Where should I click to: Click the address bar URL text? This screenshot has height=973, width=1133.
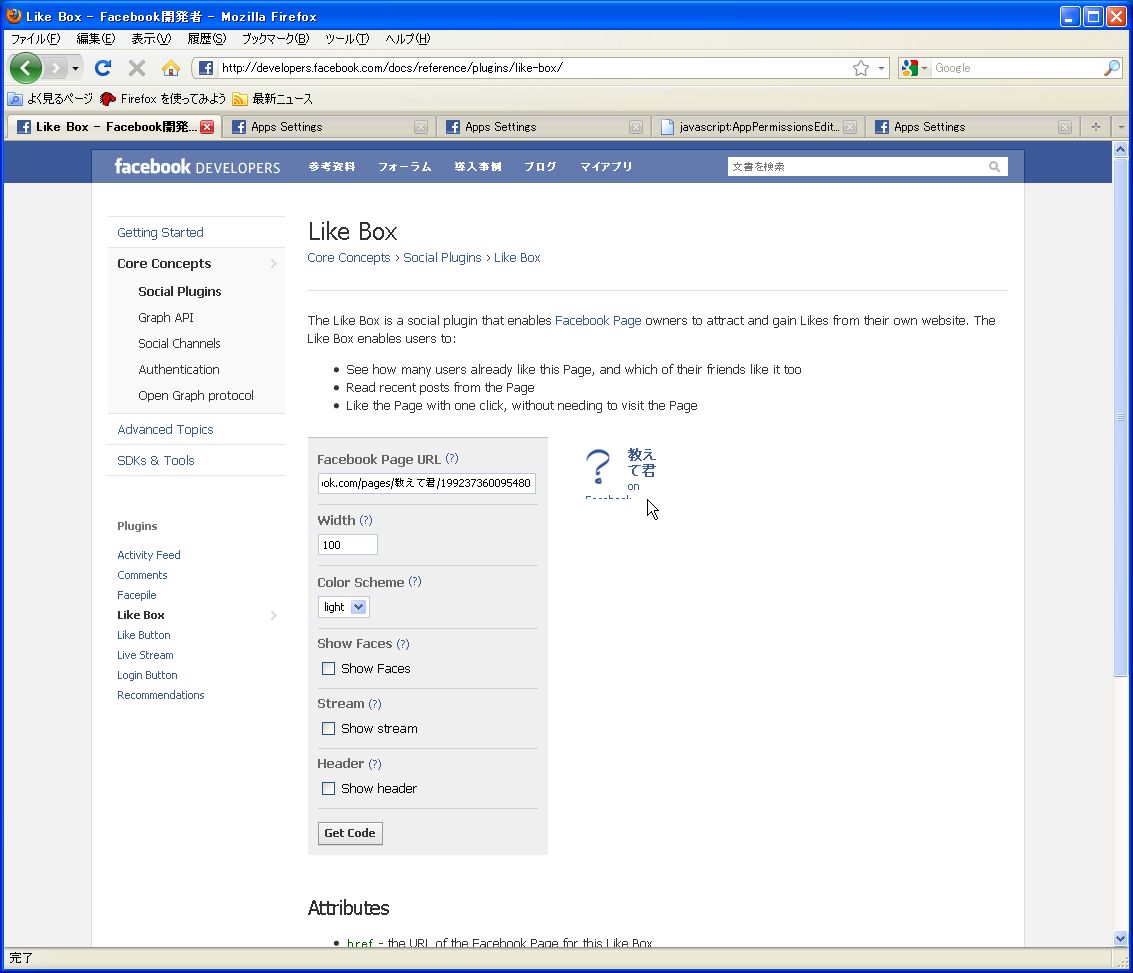(392, 68)
